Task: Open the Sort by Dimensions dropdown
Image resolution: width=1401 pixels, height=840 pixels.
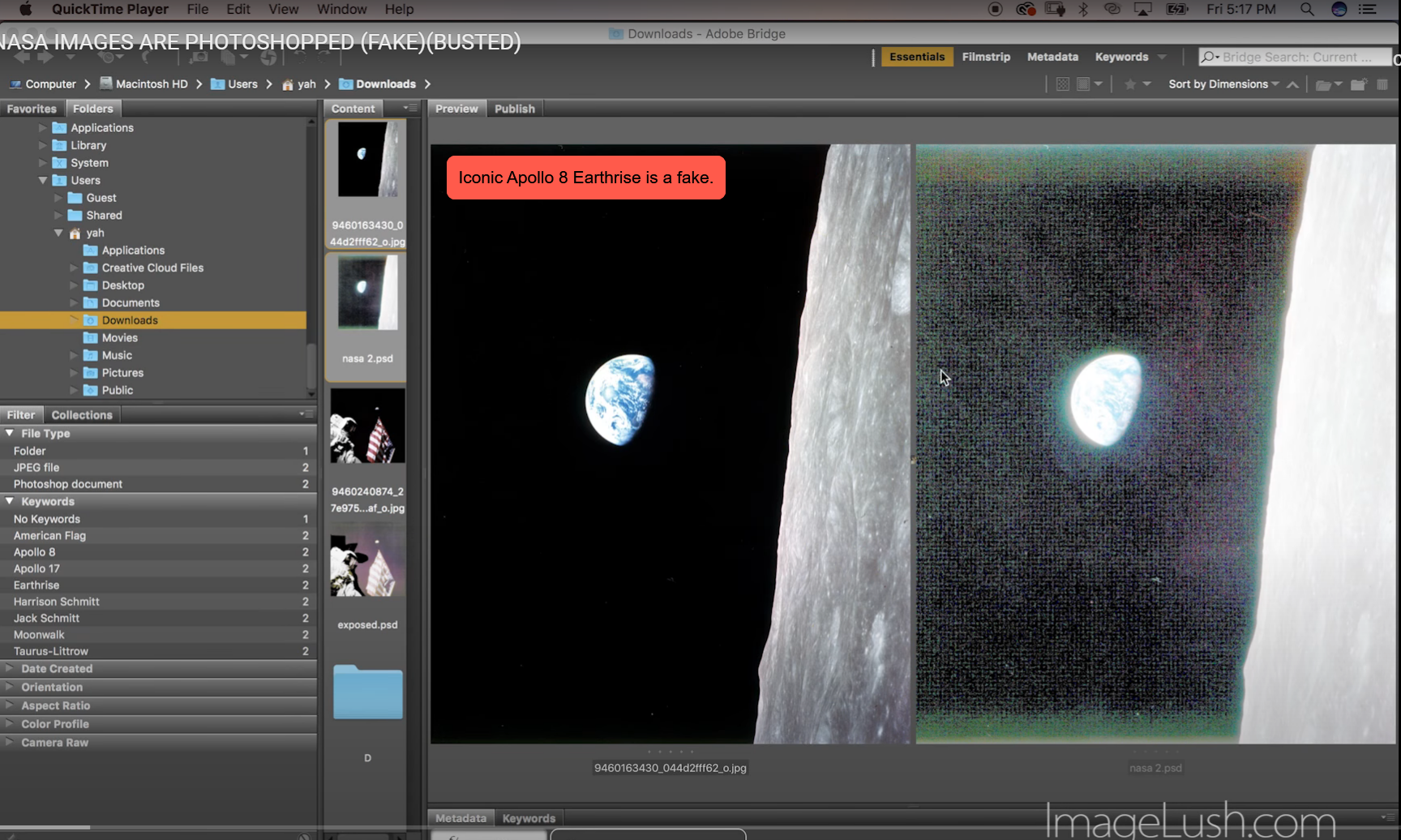Action: click(1223, 84)
